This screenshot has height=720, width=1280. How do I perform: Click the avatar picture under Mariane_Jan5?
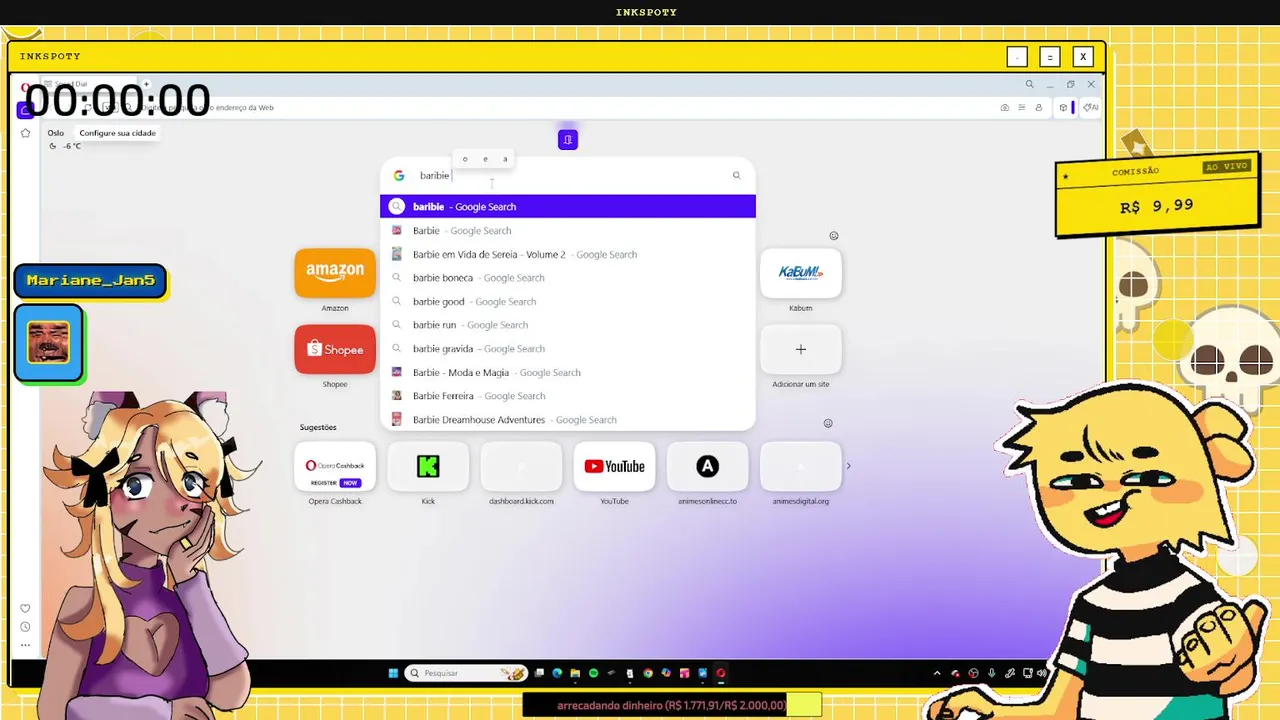pos(49,343)
